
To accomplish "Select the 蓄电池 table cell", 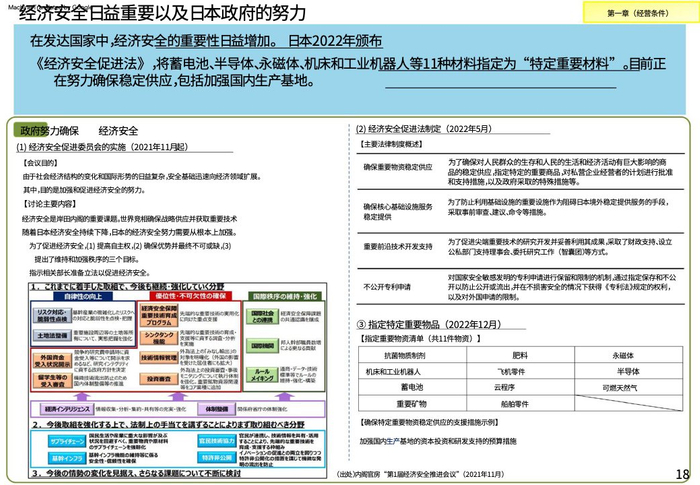I will pyautogui.click(x=412, y=387).
